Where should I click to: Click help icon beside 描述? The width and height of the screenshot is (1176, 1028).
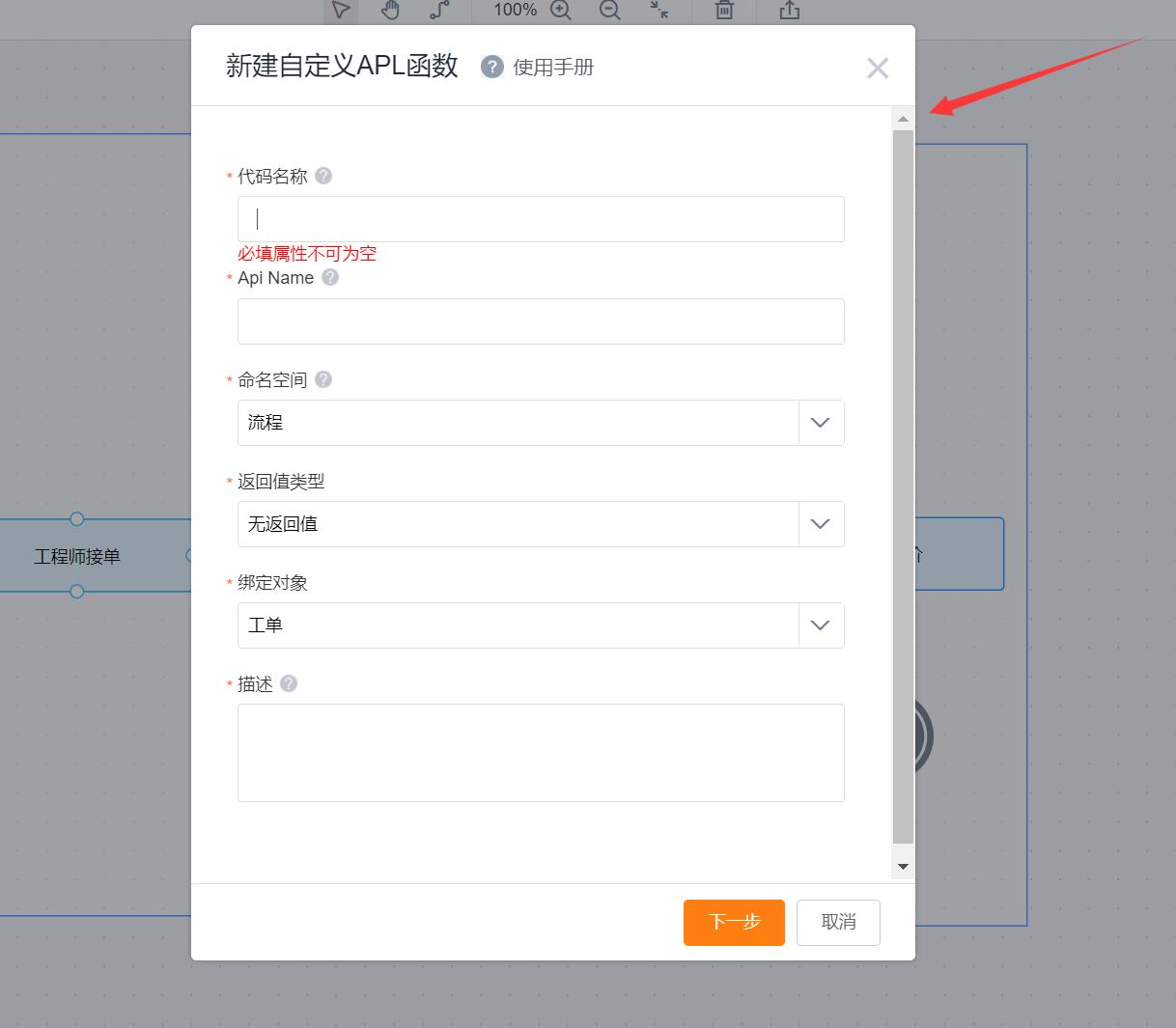(289, 683)
